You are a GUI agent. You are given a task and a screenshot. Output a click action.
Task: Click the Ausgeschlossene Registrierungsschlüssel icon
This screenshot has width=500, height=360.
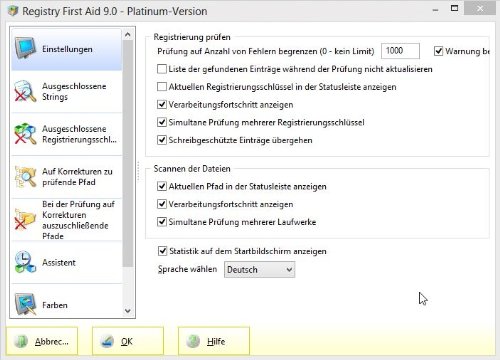(x=25, y=134)
